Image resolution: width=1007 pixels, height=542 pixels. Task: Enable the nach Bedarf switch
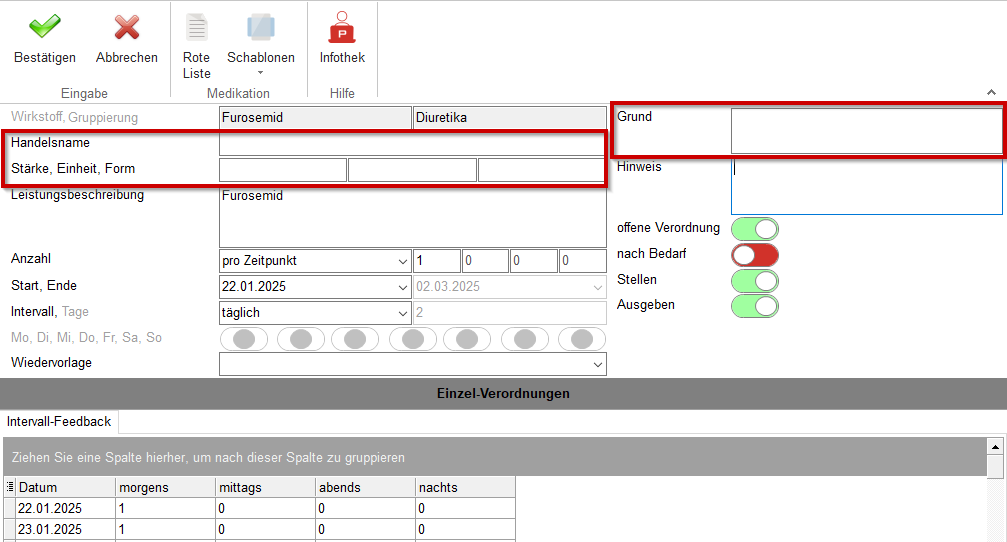(754, 254)
